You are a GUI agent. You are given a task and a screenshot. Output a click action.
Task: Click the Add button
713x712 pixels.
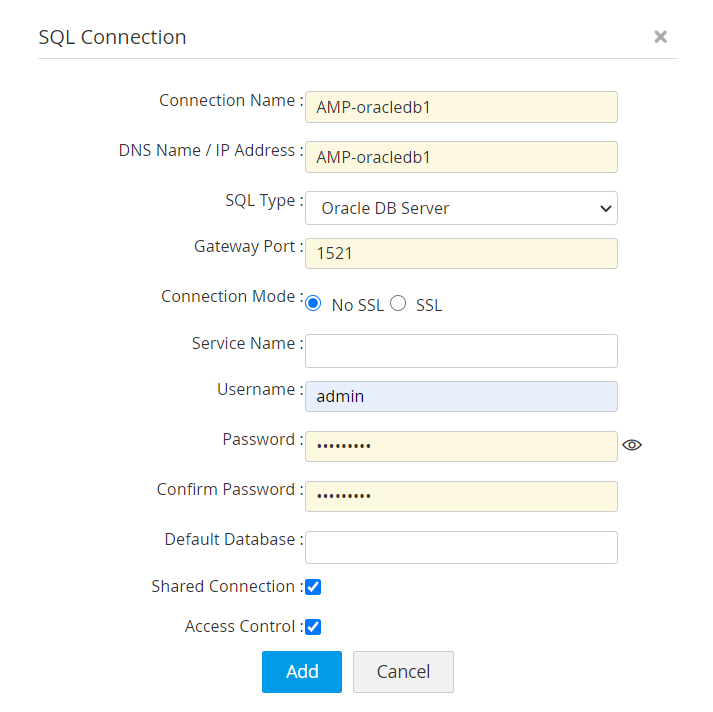pos(302,672)
